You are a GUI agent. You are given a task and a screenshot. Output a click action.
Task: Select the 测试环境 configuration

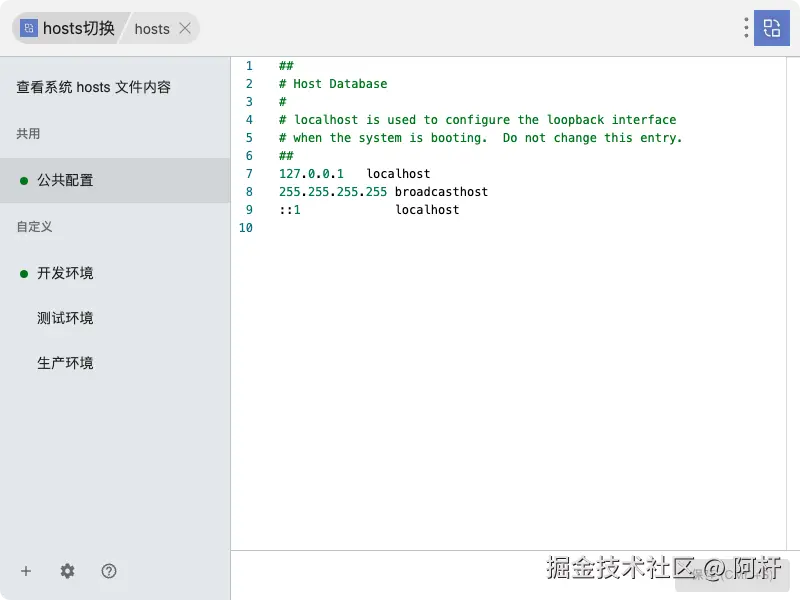coord(65,318)
